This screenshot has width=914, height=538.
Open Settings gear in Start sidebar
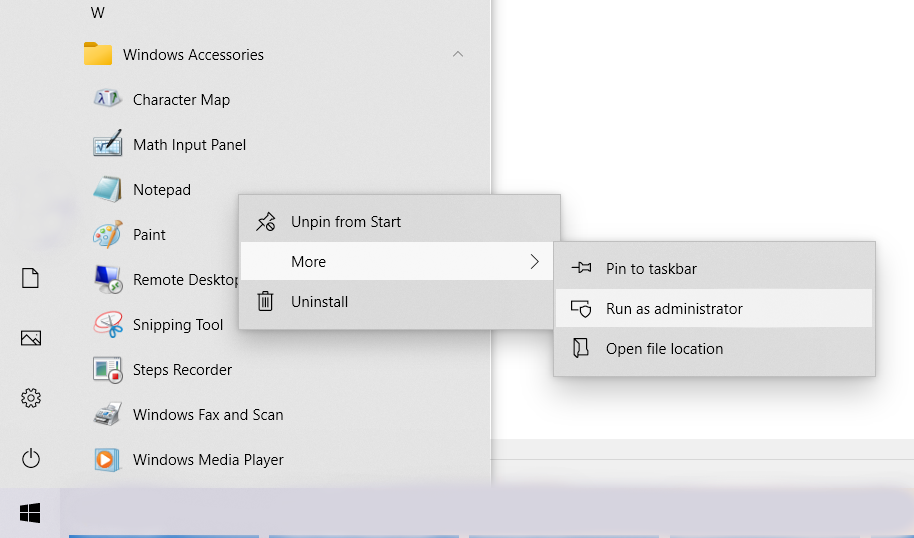coord(31,398)
